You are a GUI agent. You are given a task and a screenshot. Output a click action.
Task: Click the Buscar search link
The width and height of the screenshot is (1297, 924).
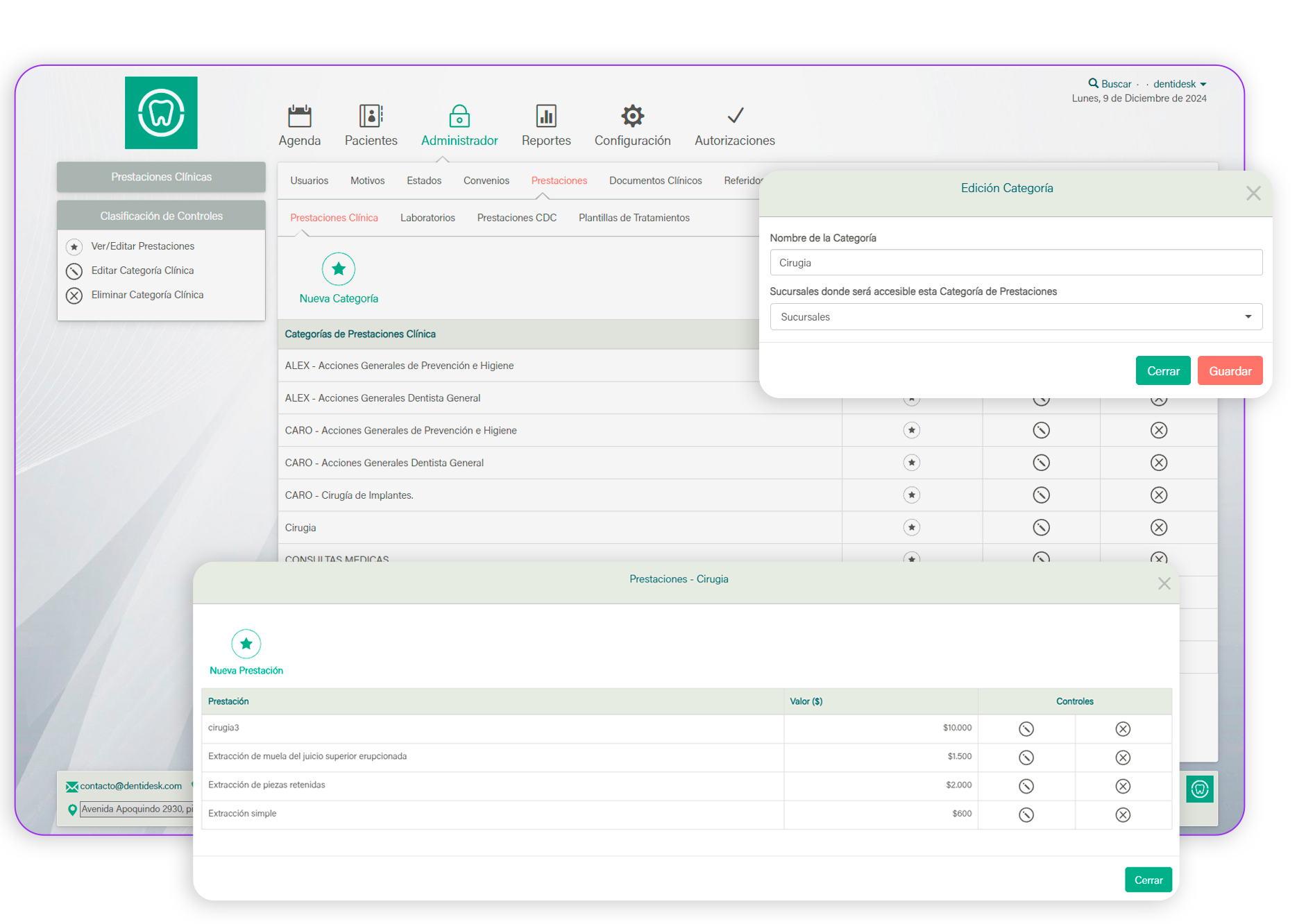1110,84
